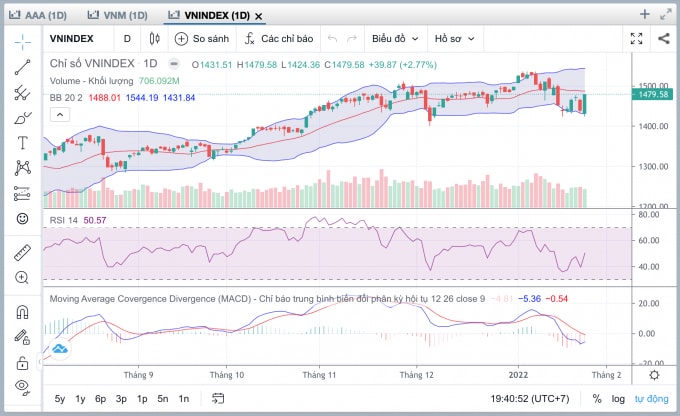The height and width of the screenshot is (416, 680).
Task: Set time range to 1n
Action: [184, 399]
